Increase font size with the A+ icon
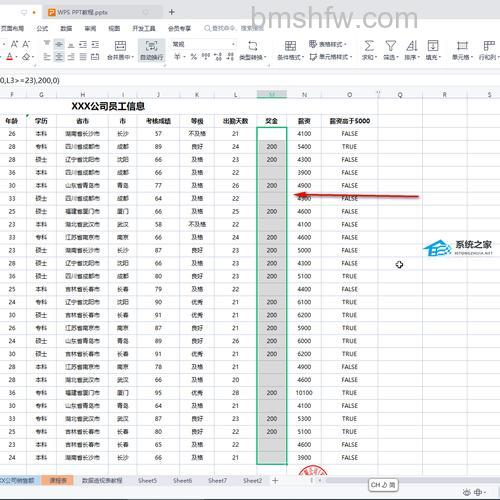The height and width of the screenshot is (500, 500). tap(15, 44)
